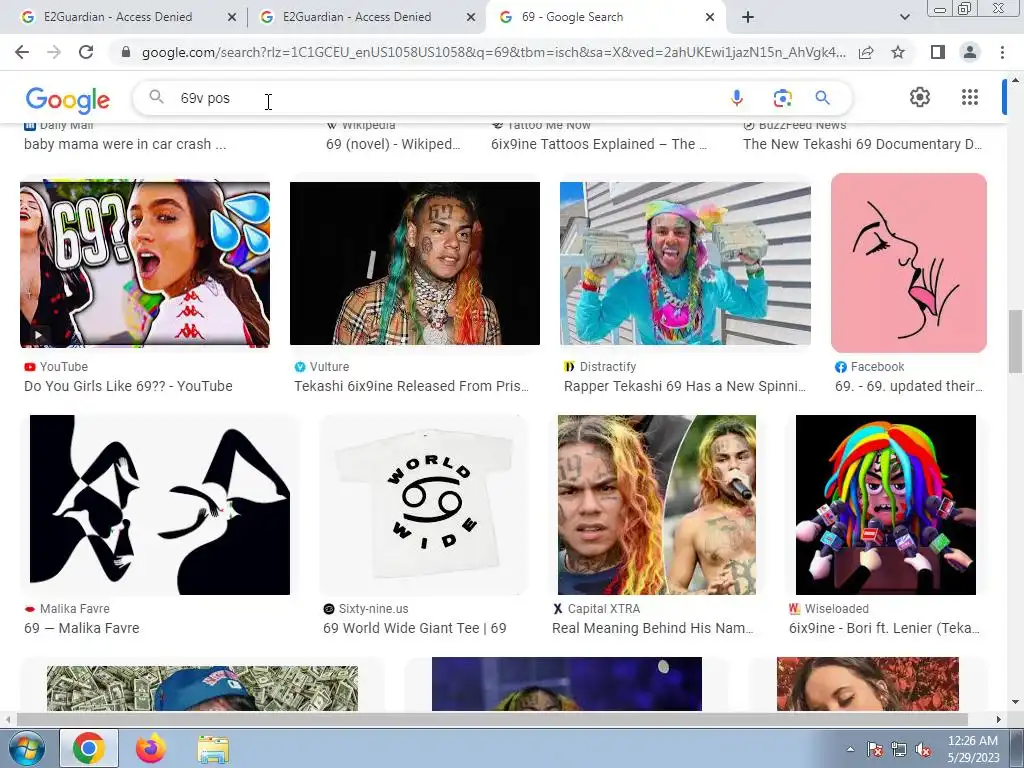This screenshot has width=1024, height=768.
Task: Open Chrome's three-dot menu
Action: click(x=1002, y=52)
